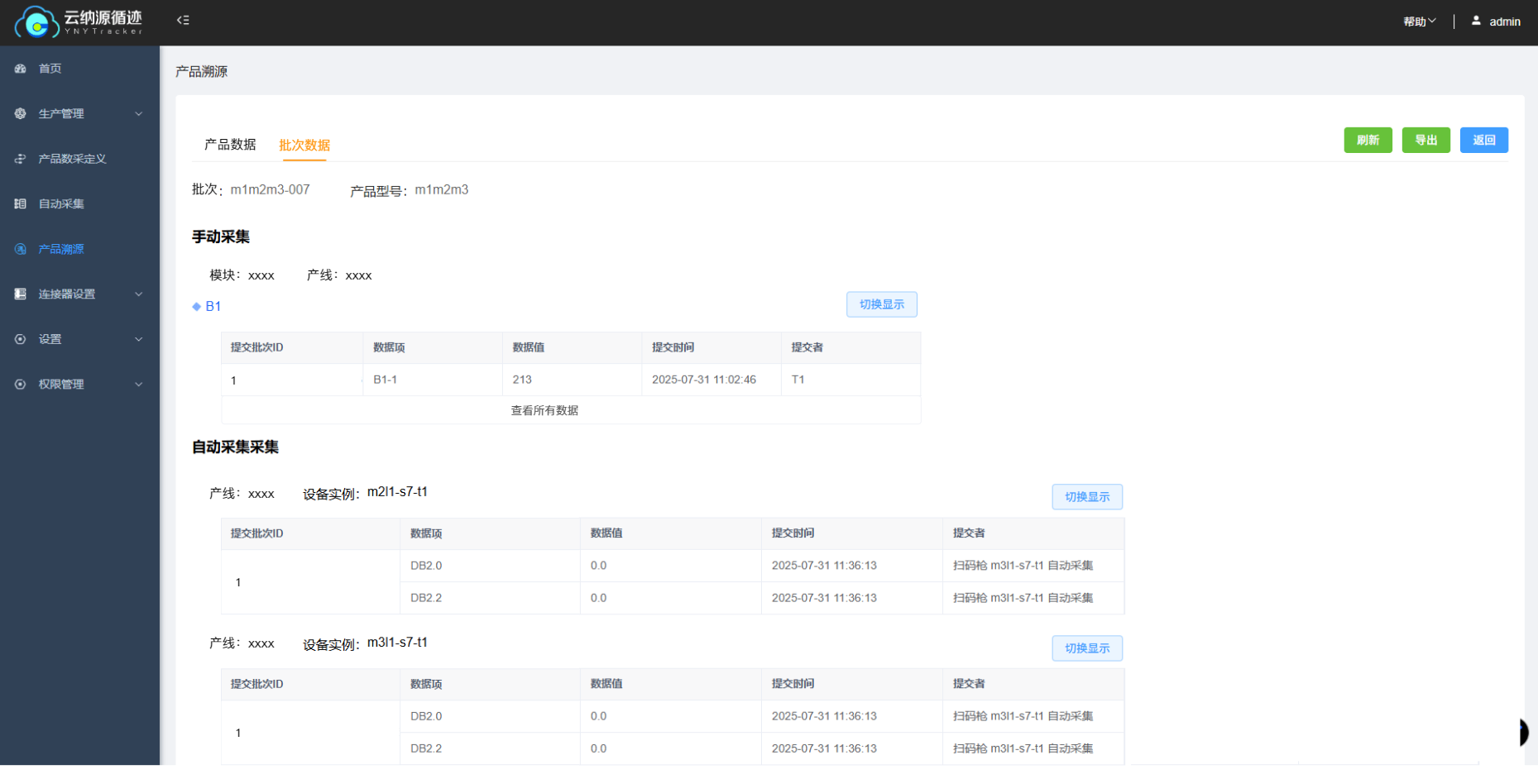Click the admin user avatar icon
This screenshot has height=784, width=1538.
[x=1476, y=21]
